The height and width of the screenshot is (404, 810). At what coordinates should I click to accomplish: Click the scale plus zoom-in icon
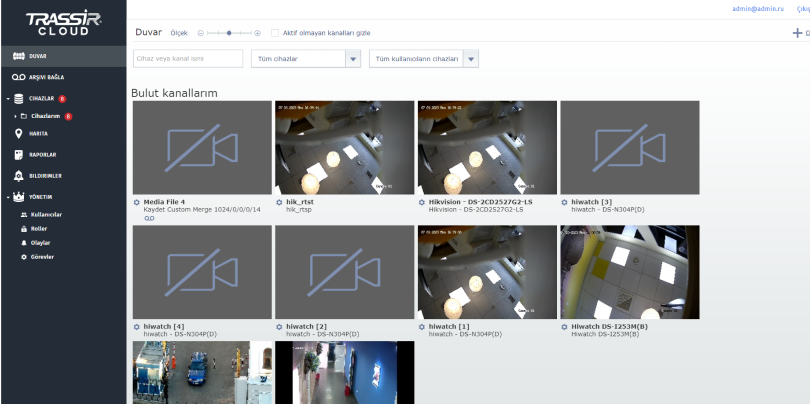[x=257, y=33]
